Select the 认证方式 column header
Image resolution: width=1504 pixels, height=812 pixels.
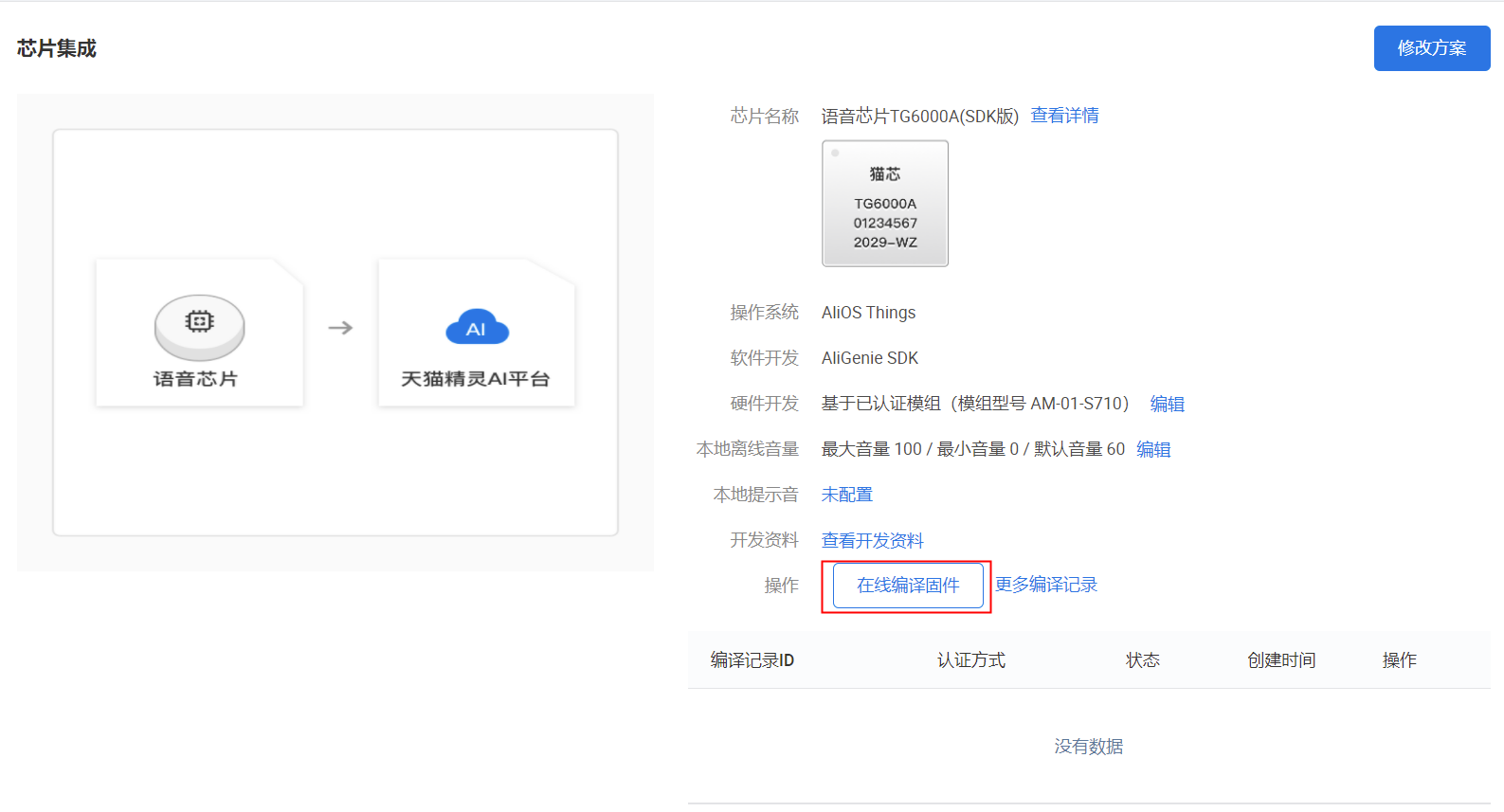pyautogui.click(x=971, y=660)
